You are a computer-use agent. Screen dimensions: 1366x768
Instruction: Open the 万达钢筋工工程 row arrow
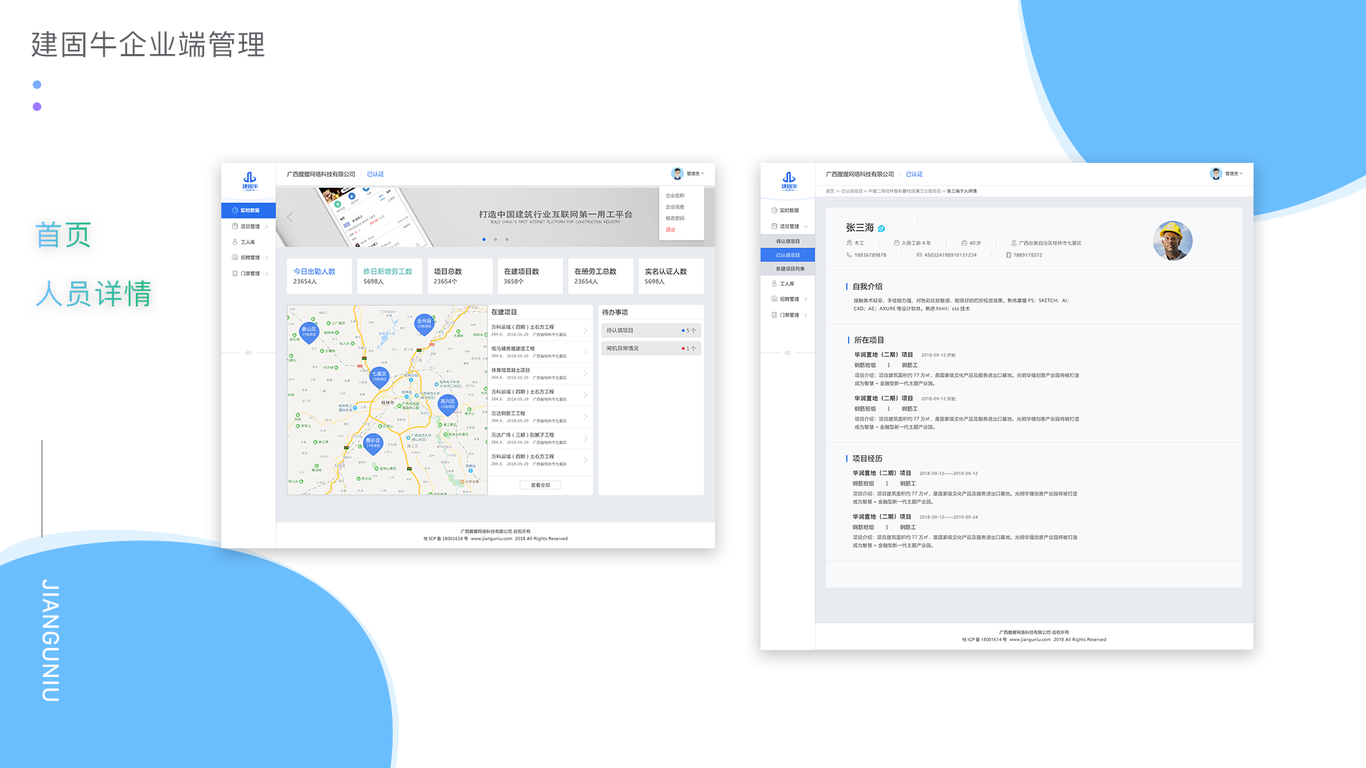[586, 416]
